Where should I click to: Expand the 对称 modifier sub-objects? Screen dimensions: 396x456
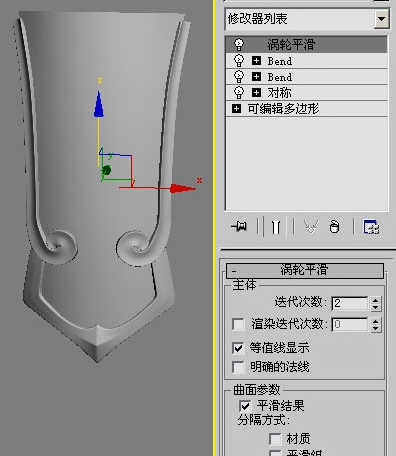(256, 92)
